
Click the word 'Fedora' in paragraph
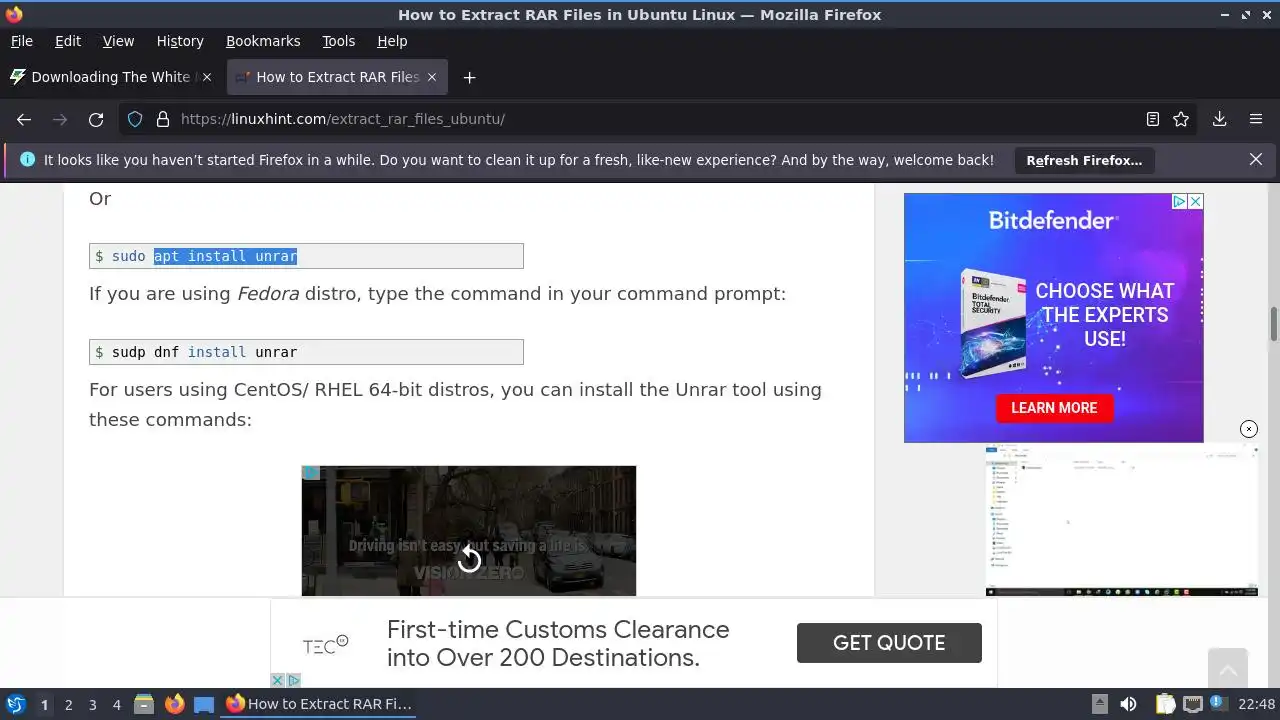[x=268, y=294]
